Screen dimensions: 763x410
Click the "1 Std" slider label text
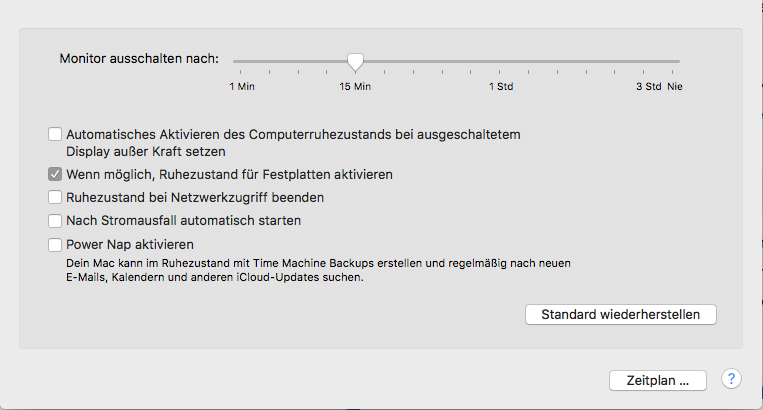click(501, 87)
